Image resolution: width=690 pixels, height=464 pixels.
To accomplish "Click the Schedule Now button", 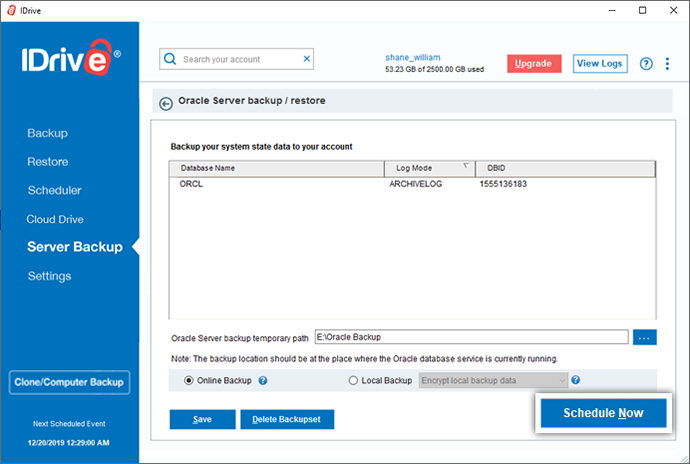I will tap(603, 413).
